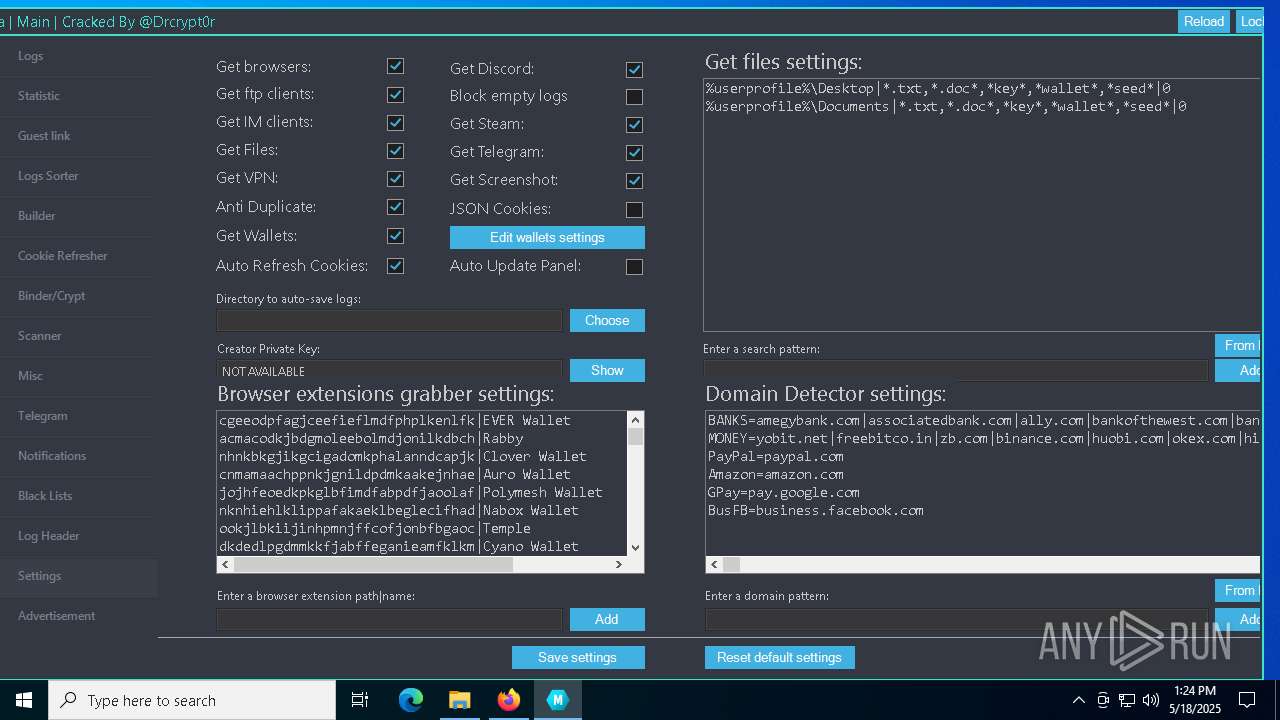Click Reset default settings button

pyautogui.click(x=779, y=657)
